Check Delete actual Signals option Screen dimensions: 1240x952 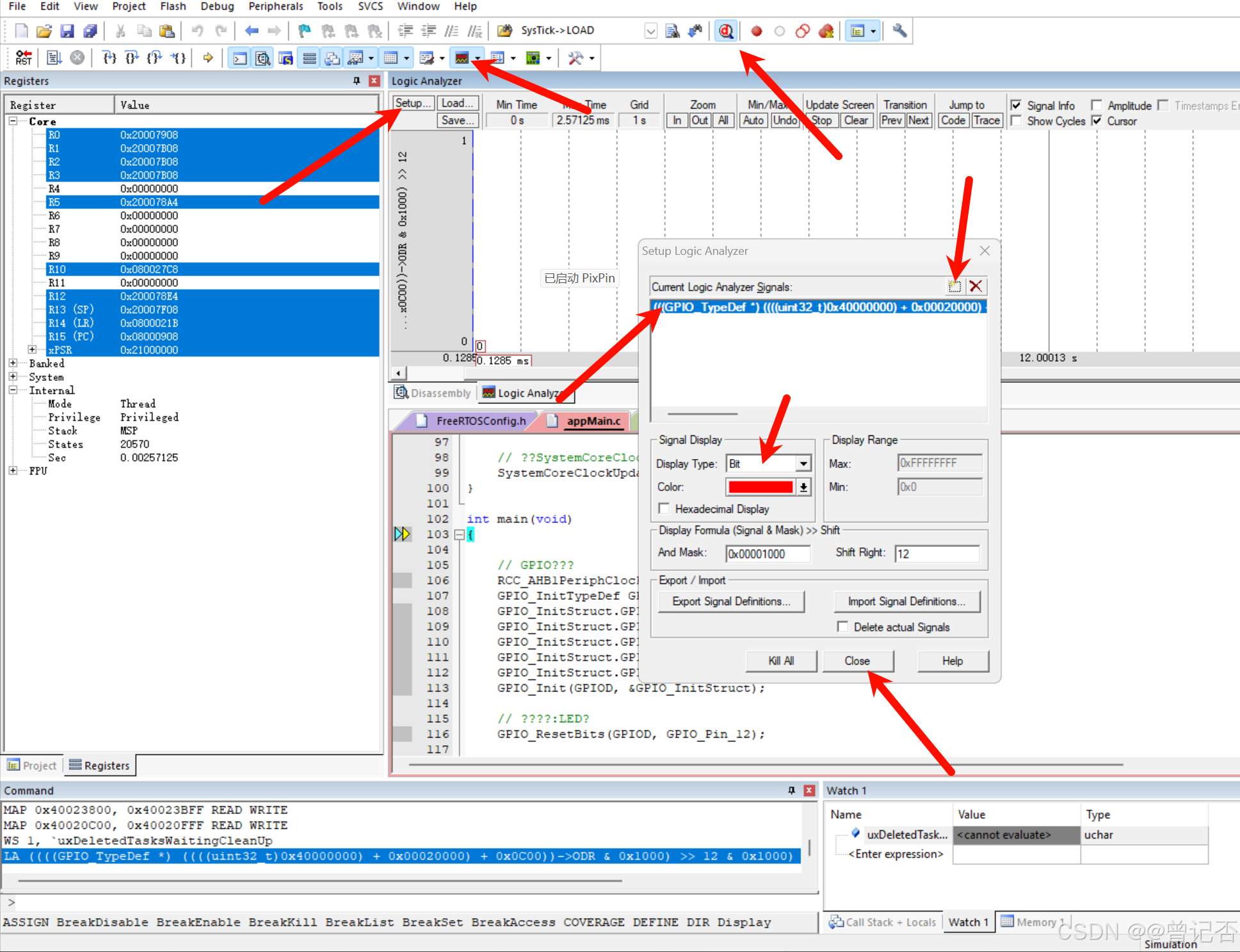tap(843, 627)
